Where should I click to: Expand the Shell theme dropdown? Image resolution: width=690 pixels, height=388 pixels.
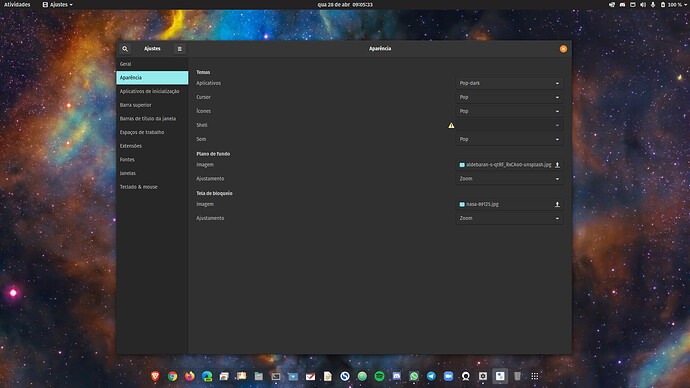pyautogui.click(x=509, y=125)
